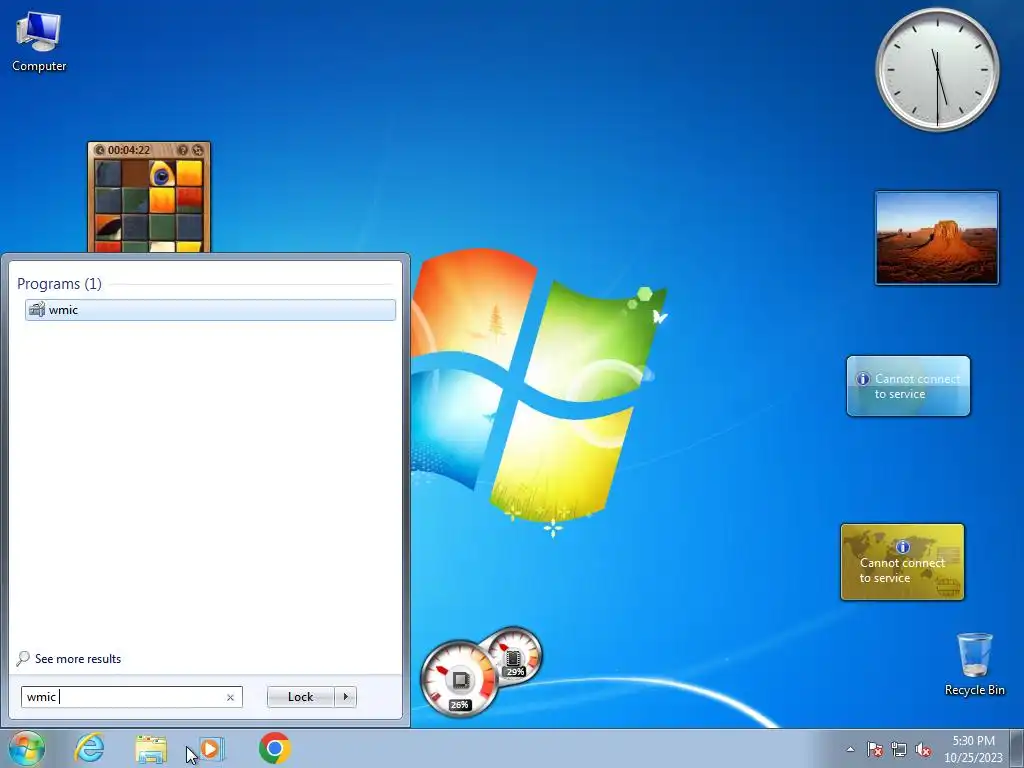Screen dimensions: 1024x768
Task: Show the Picture Puzzle solved picture
Action: (183, 150)
